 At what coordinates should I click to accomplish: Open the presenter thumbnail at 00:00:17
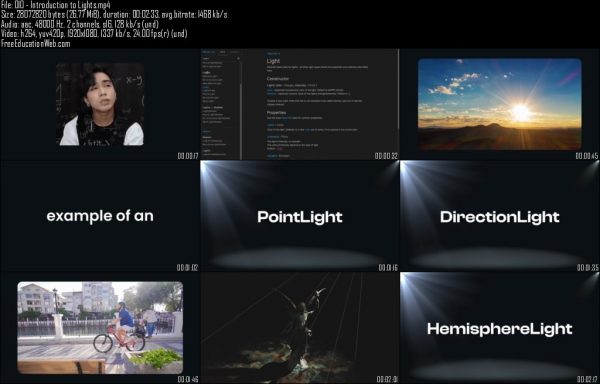pyautogui.click(x=100, y=104)
